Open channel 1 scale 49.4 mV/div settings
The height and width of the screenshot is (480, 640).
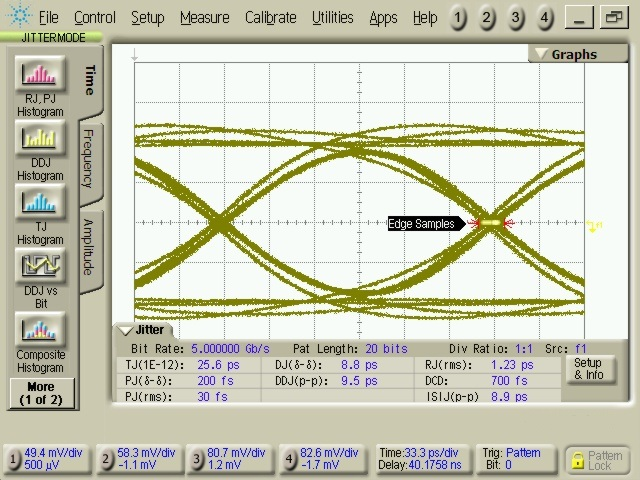click(x=47, y=459)
